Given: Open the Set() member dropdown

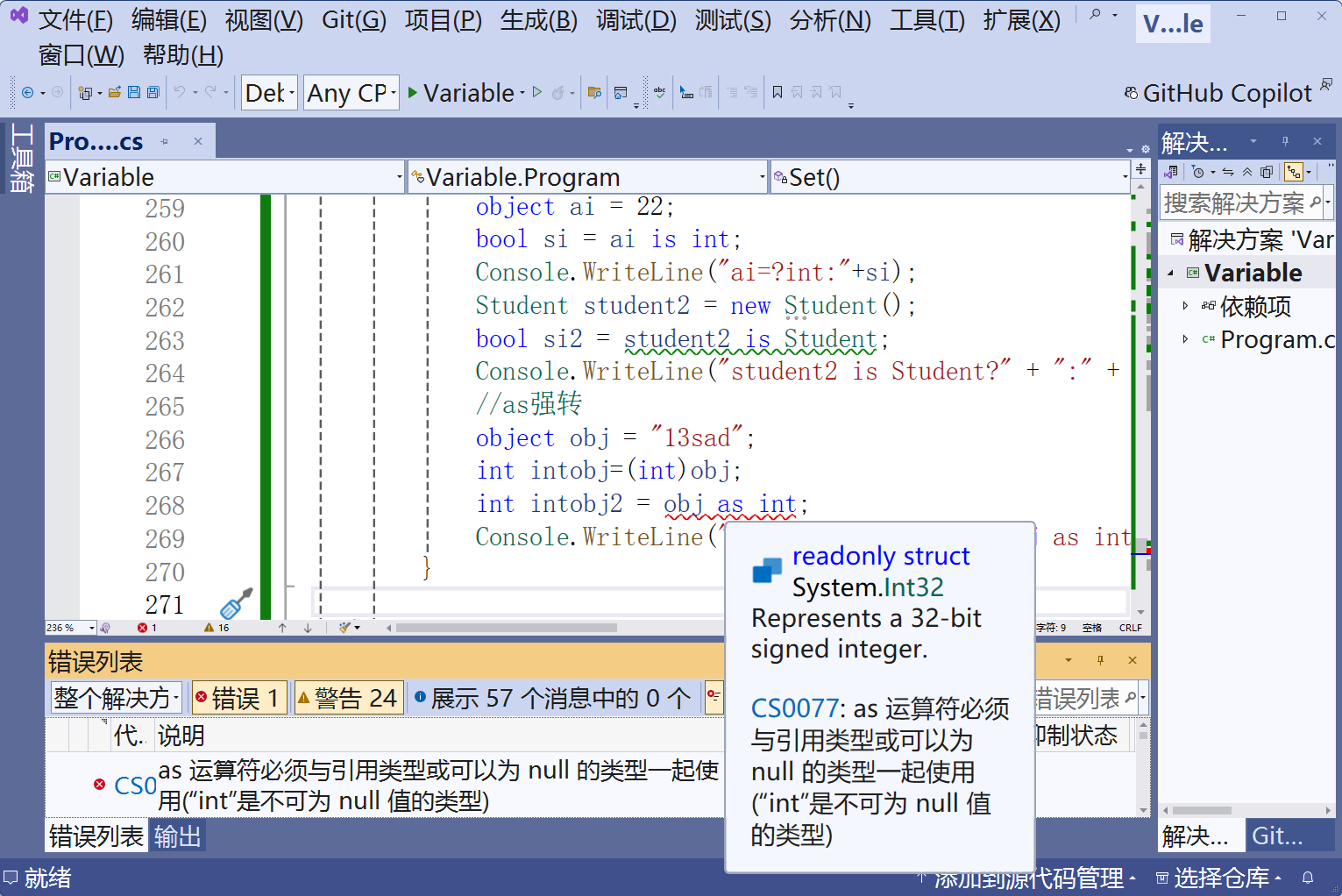Looking at the screenshot, I should pos(951,177).
